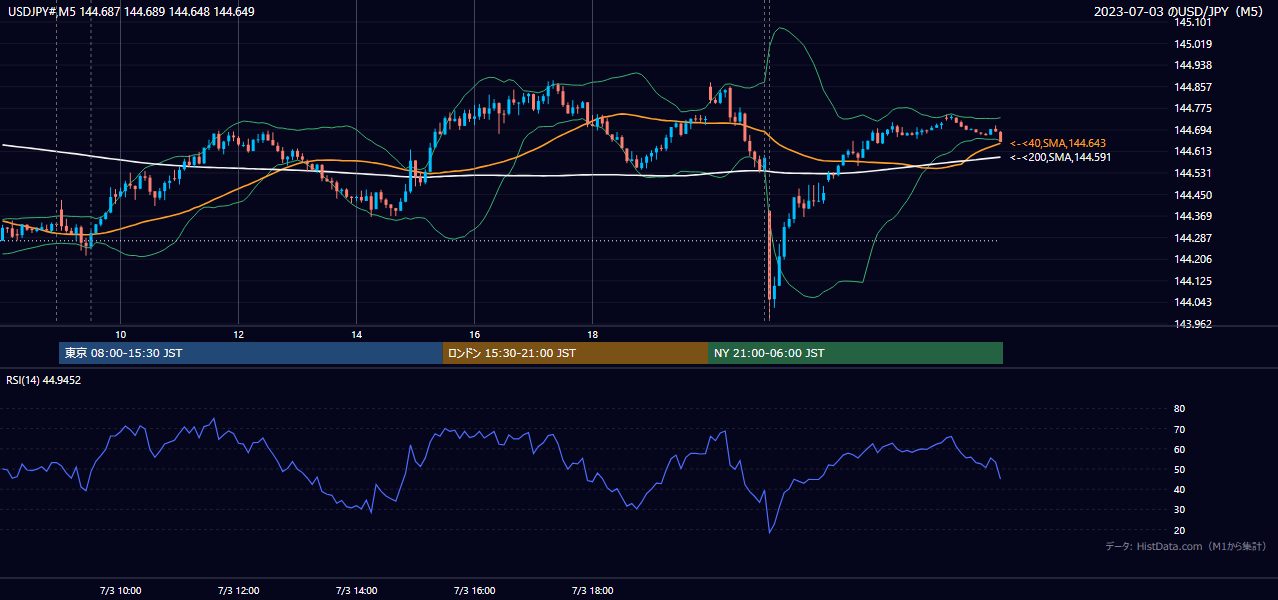Click bottom time label 7/3 16:00

pos(475,591)
